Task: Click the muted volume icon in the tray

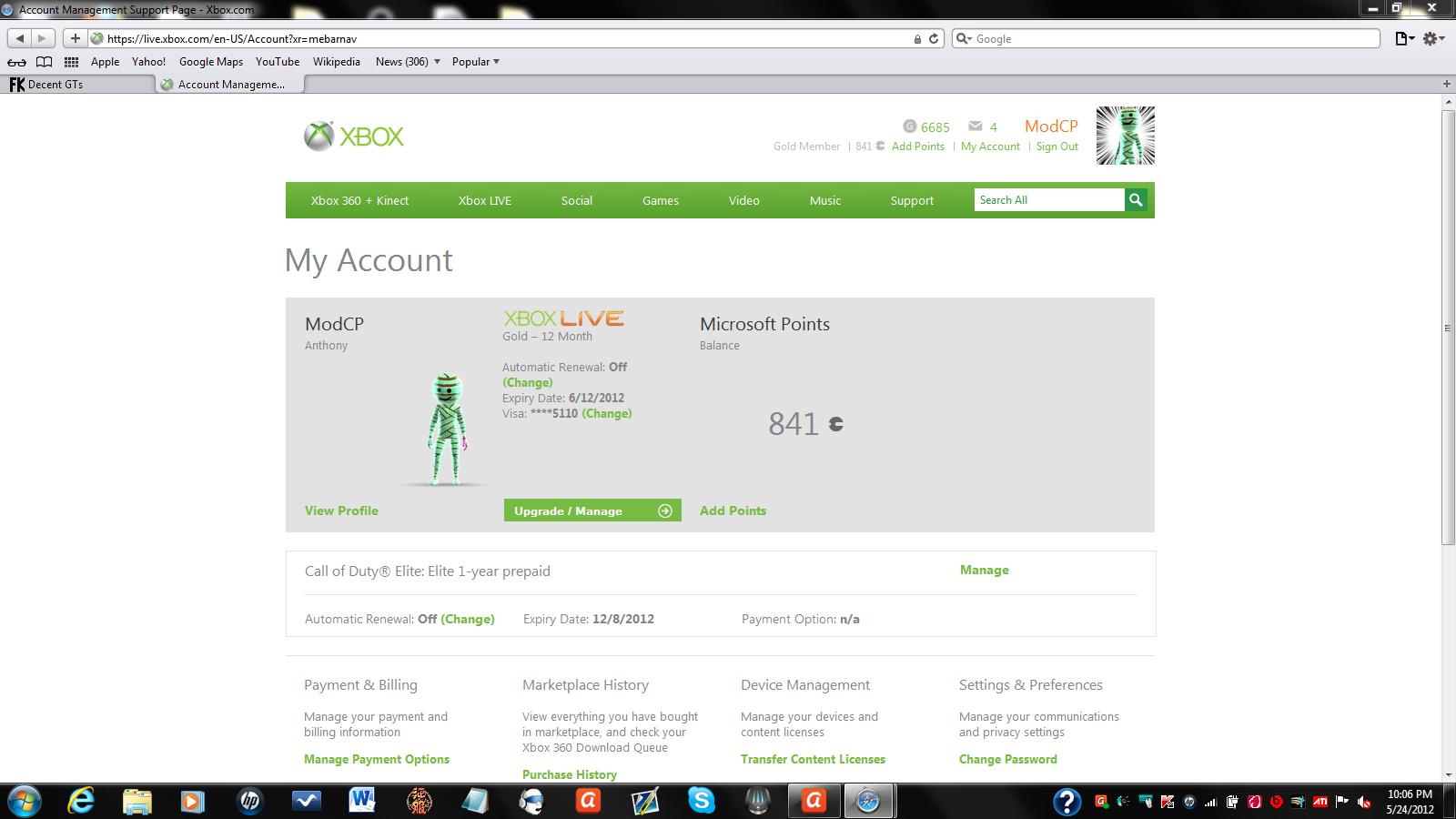Action: [x=1364, y=802]
